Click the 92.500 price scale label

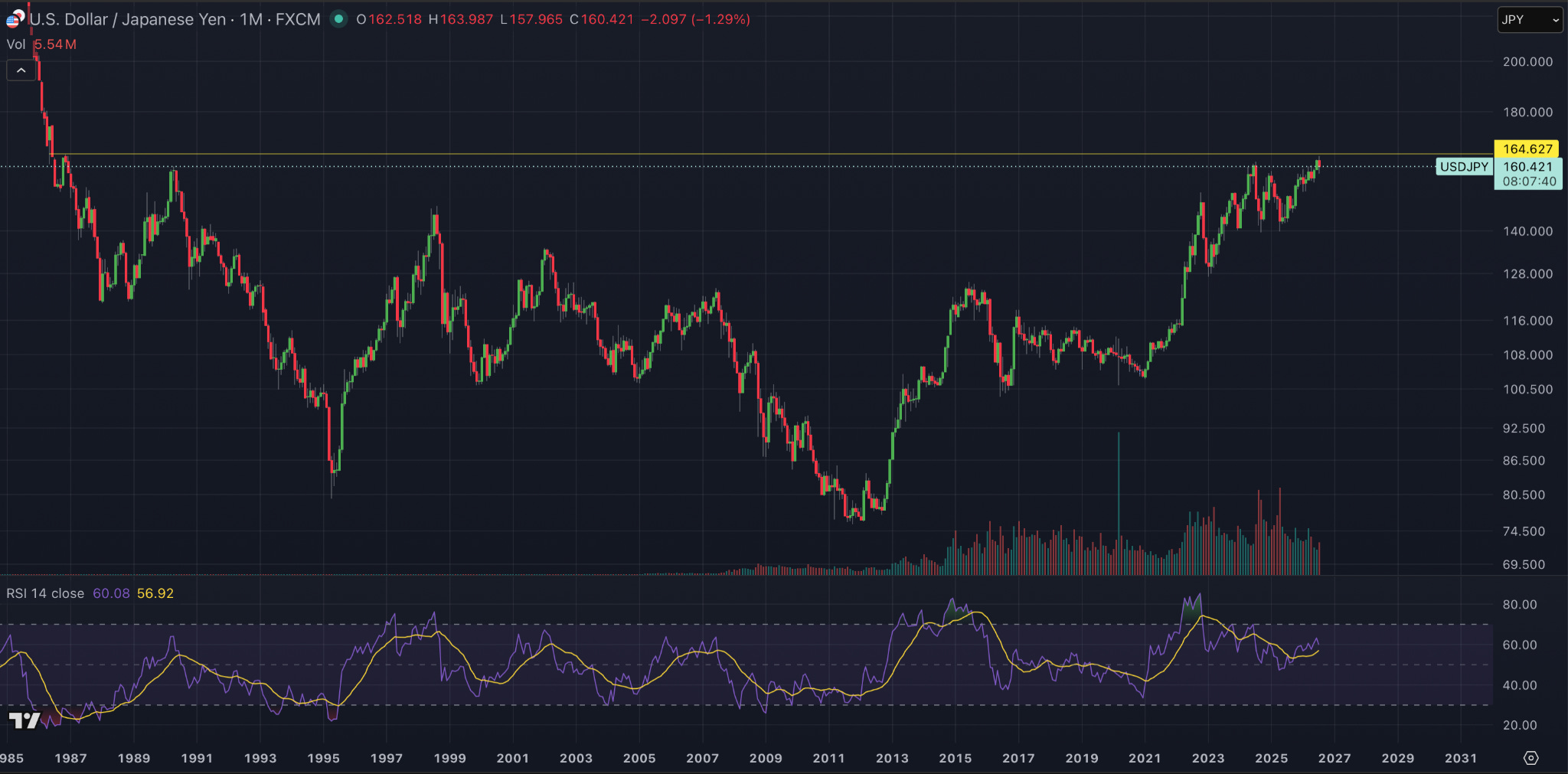[1524, 429]
